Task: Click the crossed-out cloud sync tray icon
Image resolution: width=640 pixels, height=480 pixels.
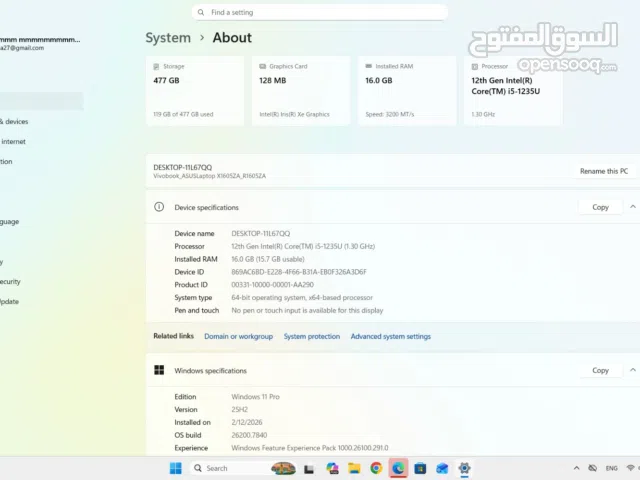Action: coord(593,468)
